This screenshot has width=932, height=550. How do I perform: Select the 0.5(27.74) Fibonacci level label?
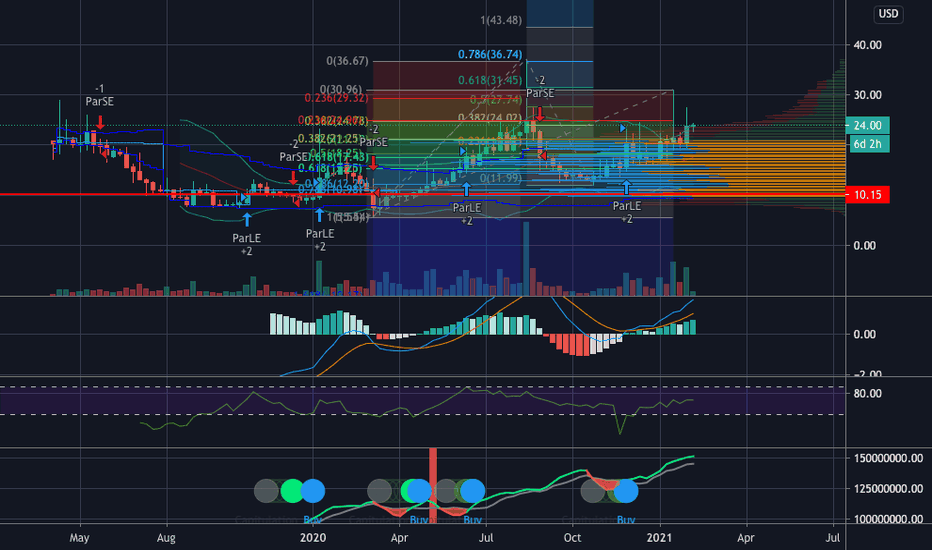(496, 100)
